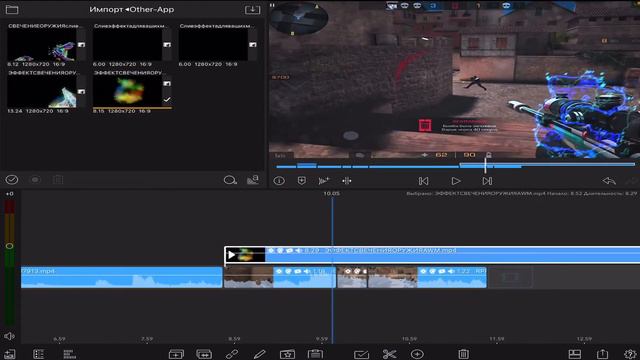The image size is (640, 360).
Task: Toggle the eye icon on the overlay clip
Action: click(271, 250)
